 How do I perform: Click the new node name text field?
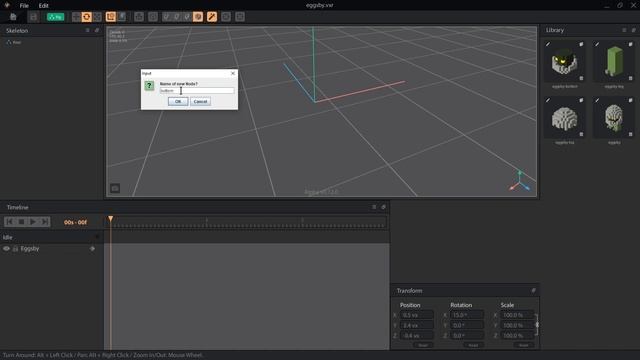click(x=197, y=91)
